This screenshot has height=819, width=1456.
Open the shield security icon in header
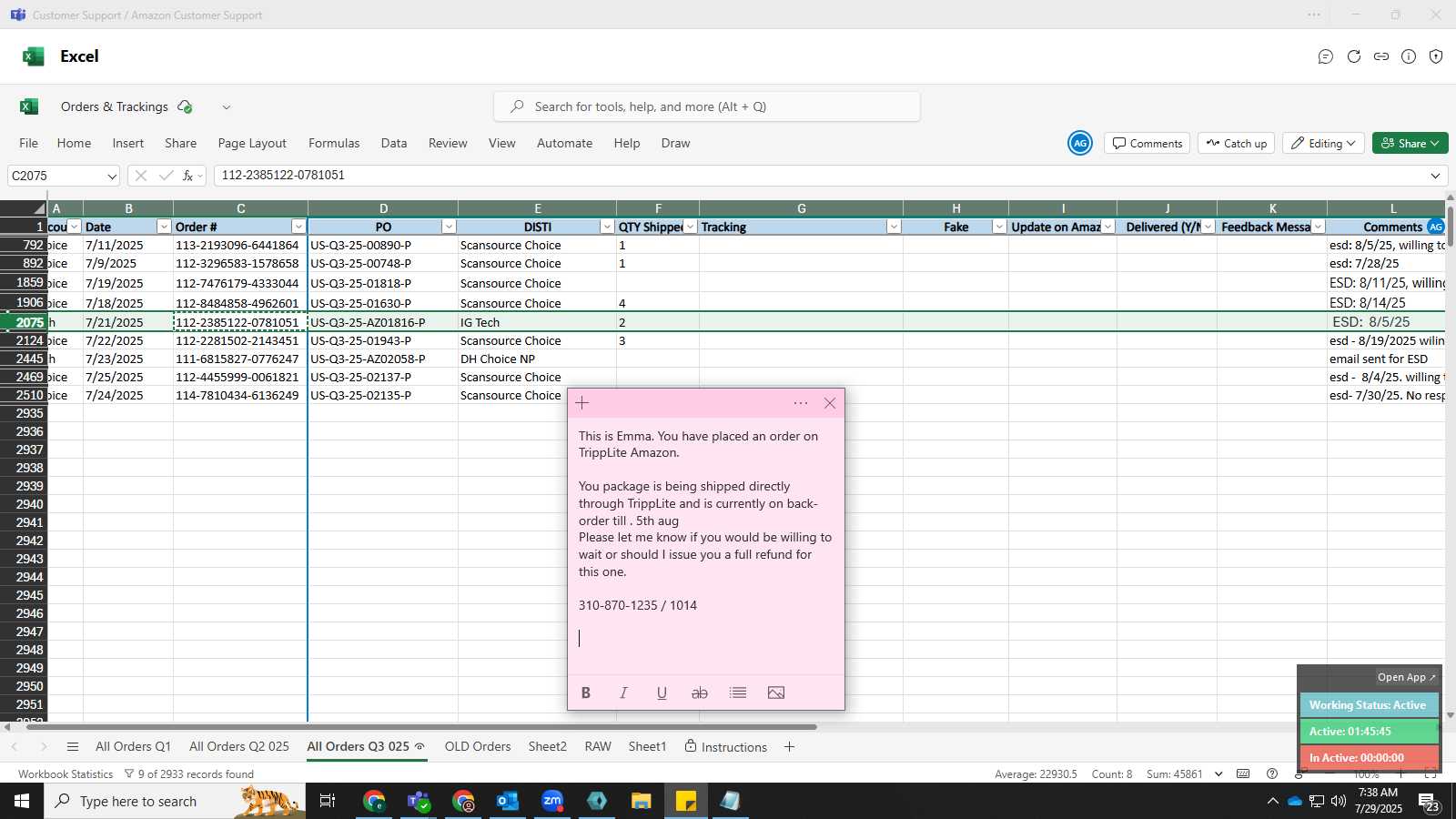click(x=1436, y=56)
